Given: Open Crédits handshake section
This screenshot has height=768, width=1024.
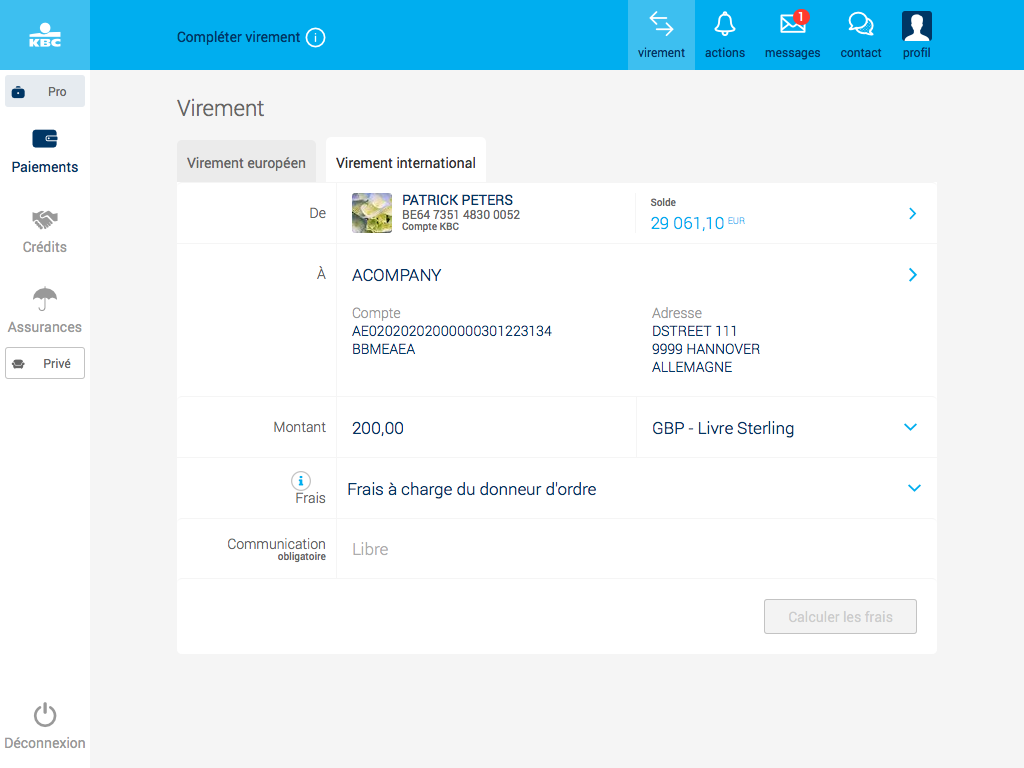Looking at the screenshot, I should click(44, 232).
